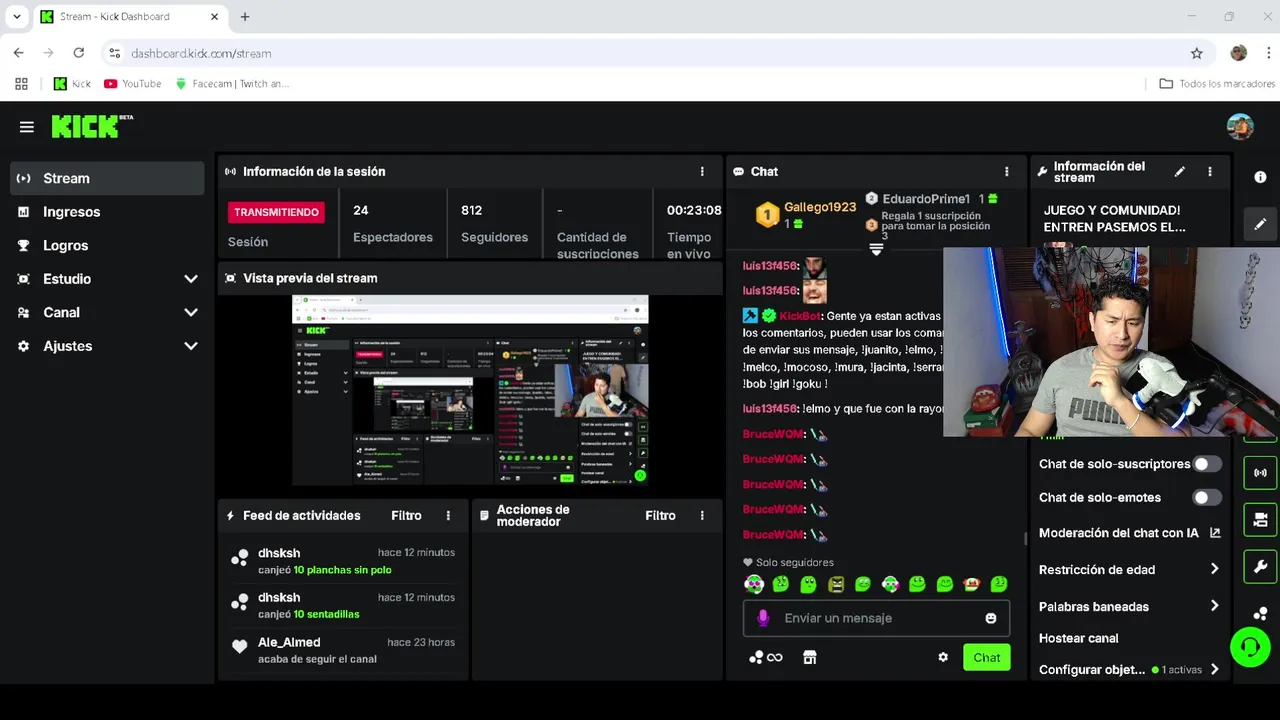Select the last emote in the chat emote row
The height and width of the screenshot is (720, 1280).
pyautogui.click(x=999, y=584)
